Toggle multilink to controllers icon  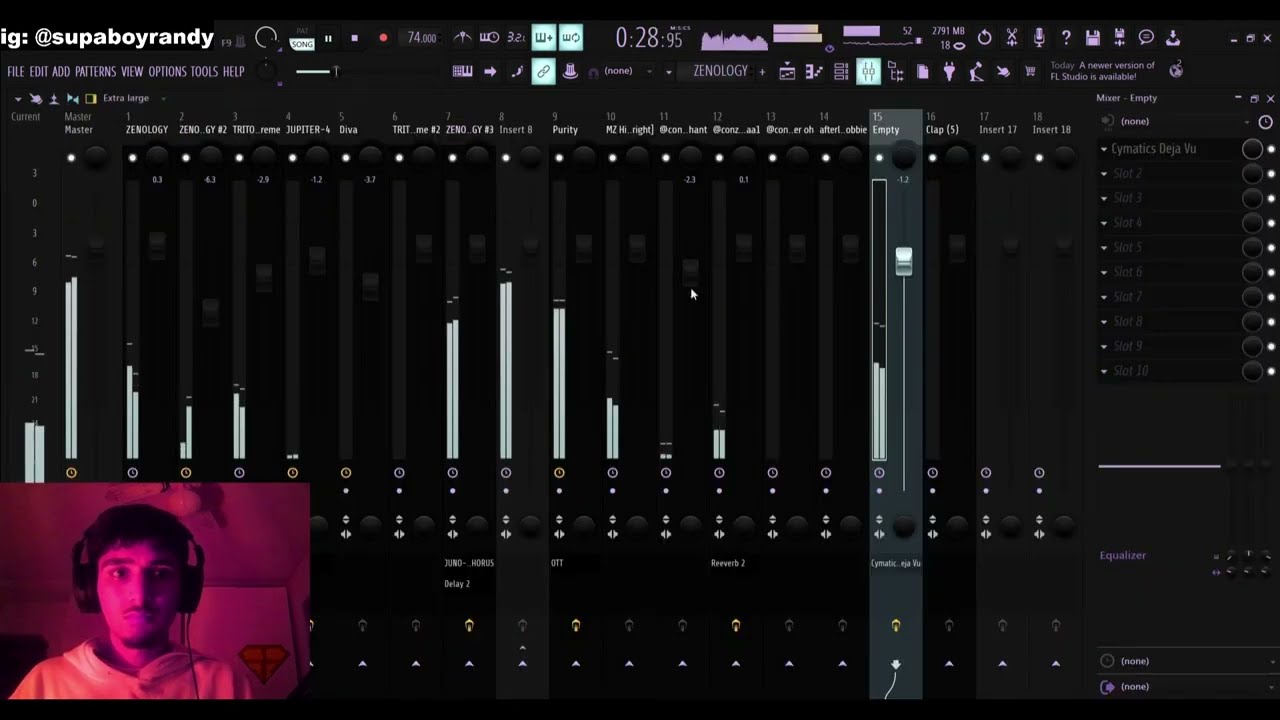point(543,71)
